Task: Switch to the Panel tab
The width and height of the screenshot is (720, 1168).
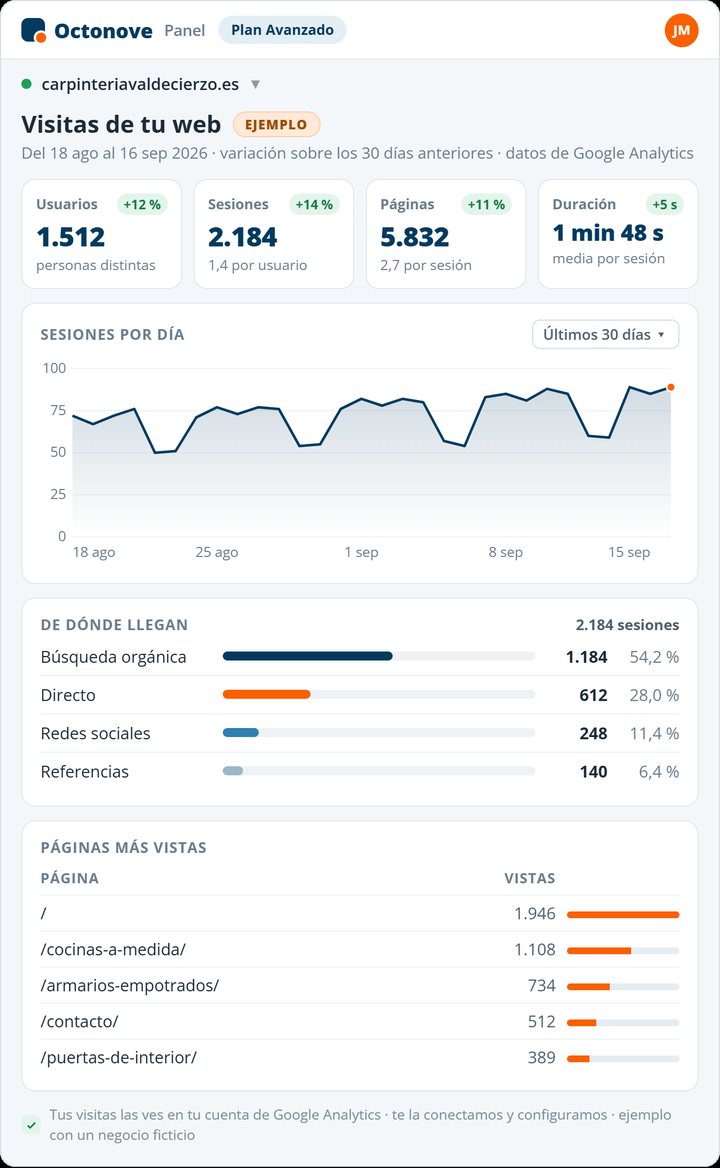Action: 185,31
